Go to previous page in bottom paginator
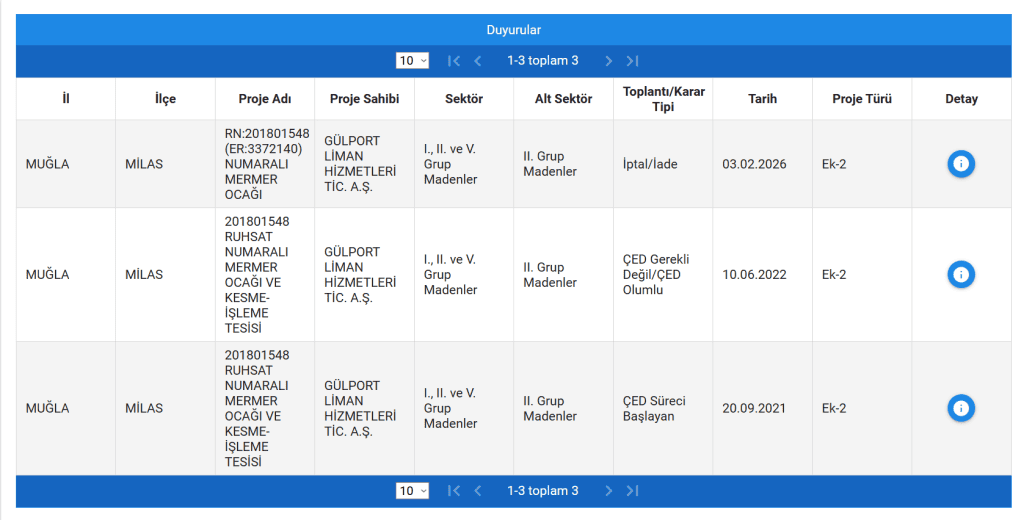The width and height of the screenshot is (1024, 520). (478, 491)
